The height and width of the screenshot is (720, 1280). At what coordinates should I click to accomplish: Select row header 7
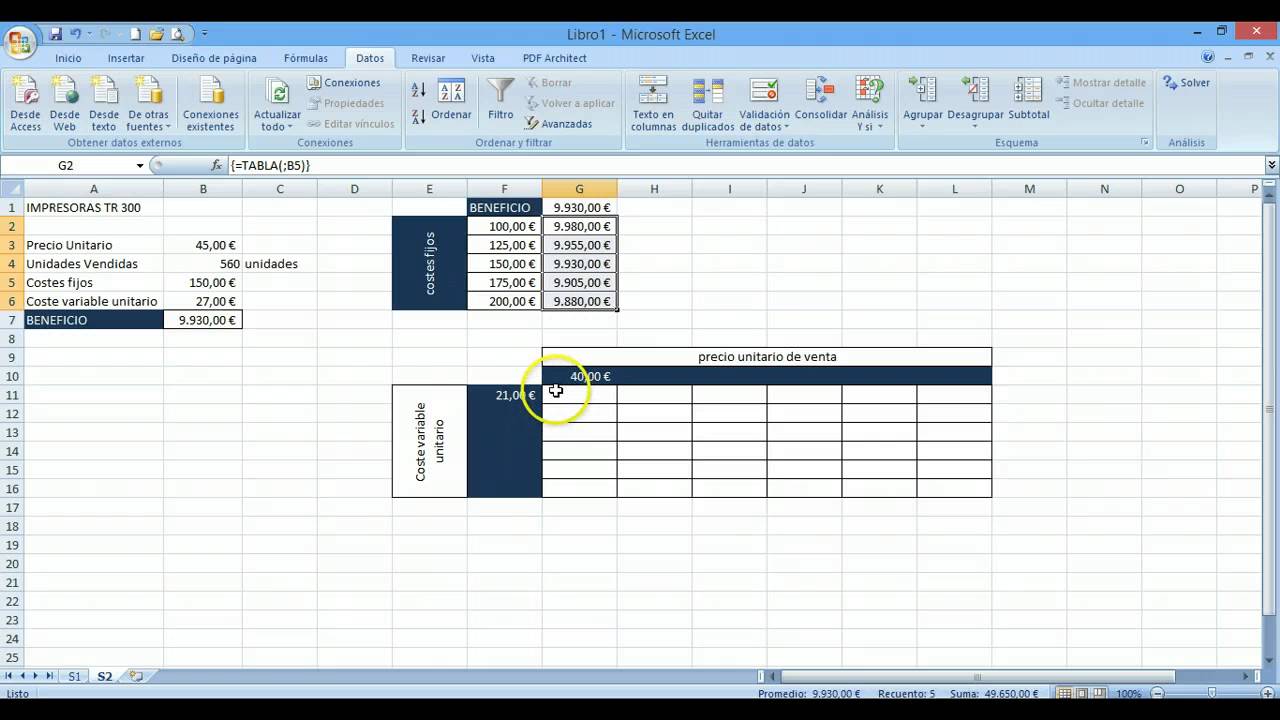[x=12, y=320]
